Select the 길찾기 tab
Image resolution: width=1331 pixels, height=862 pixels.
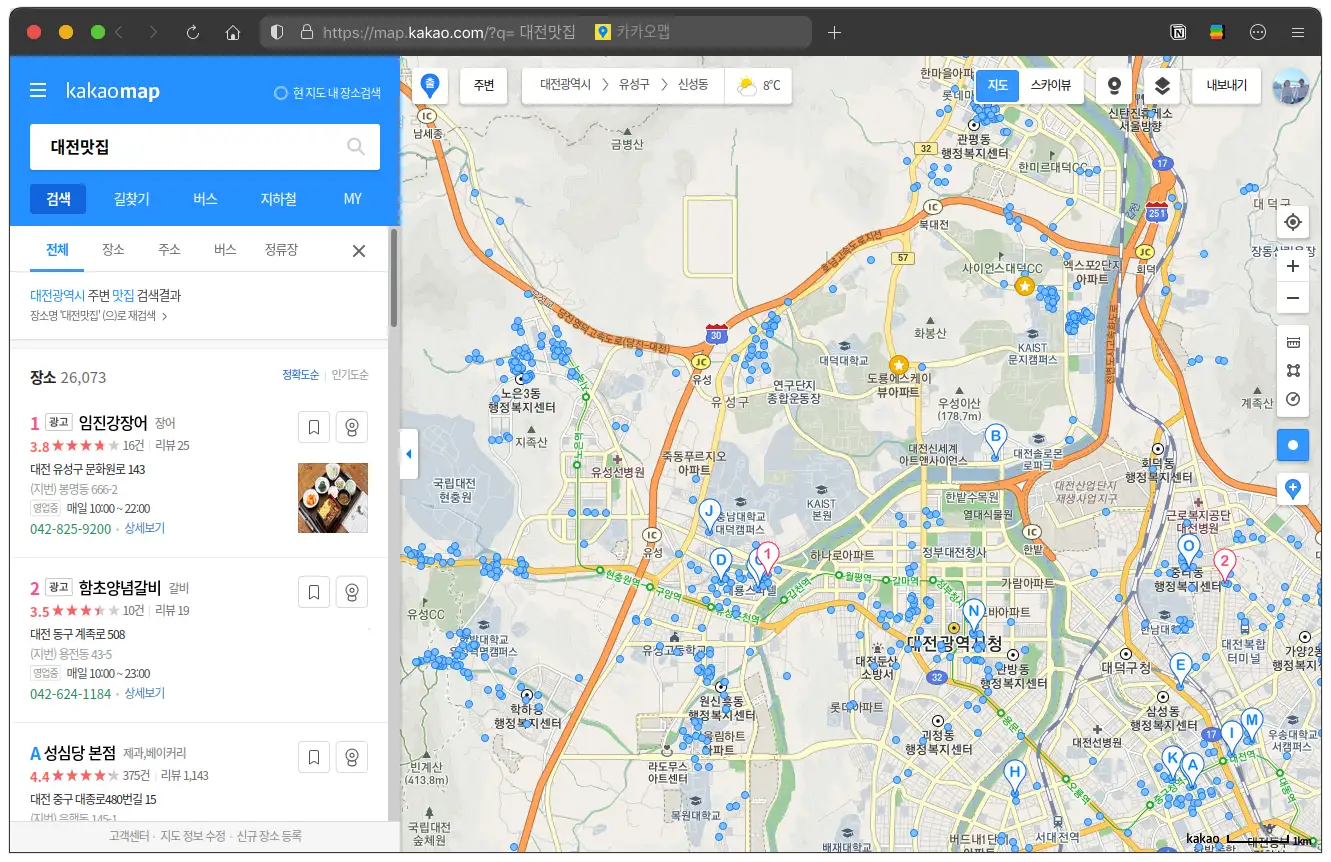tap(132, 199)
